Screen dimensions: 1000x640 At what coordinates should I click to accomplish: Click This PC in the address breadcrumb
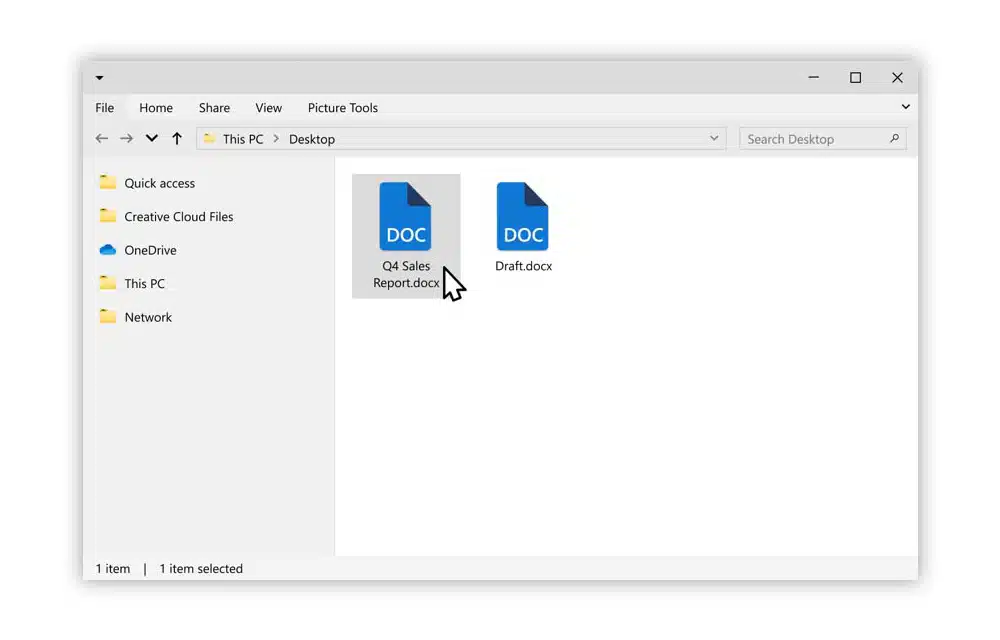(243, 139)
